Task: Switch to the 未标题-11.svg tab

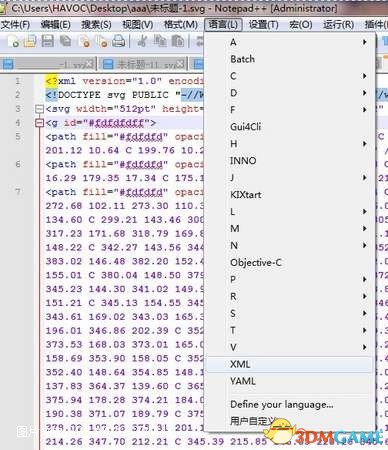Action: [143, 64]
